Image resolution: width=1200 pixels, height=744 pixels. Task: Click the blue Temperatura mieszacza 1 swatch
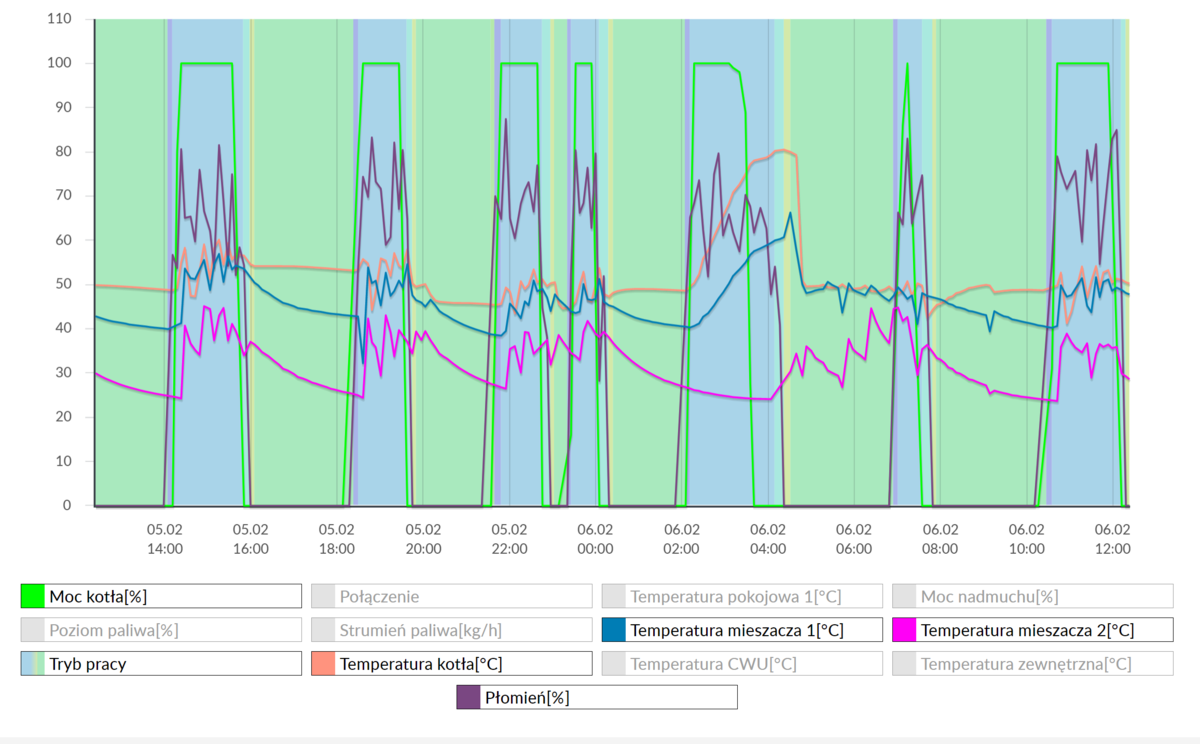click(x=614, y=630)
